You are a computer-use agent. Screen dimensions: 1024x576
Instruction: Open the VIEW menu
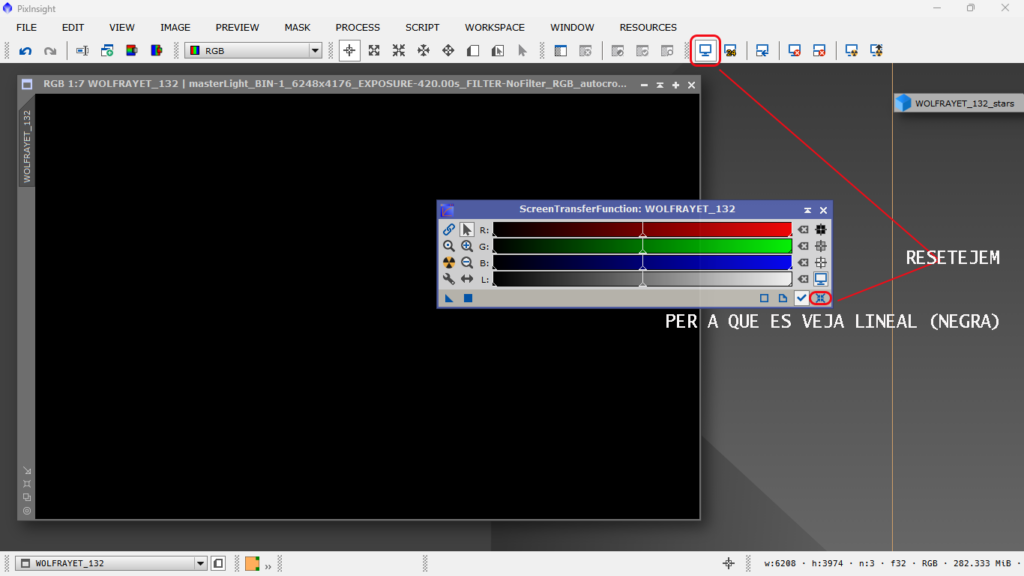(121, 27)
